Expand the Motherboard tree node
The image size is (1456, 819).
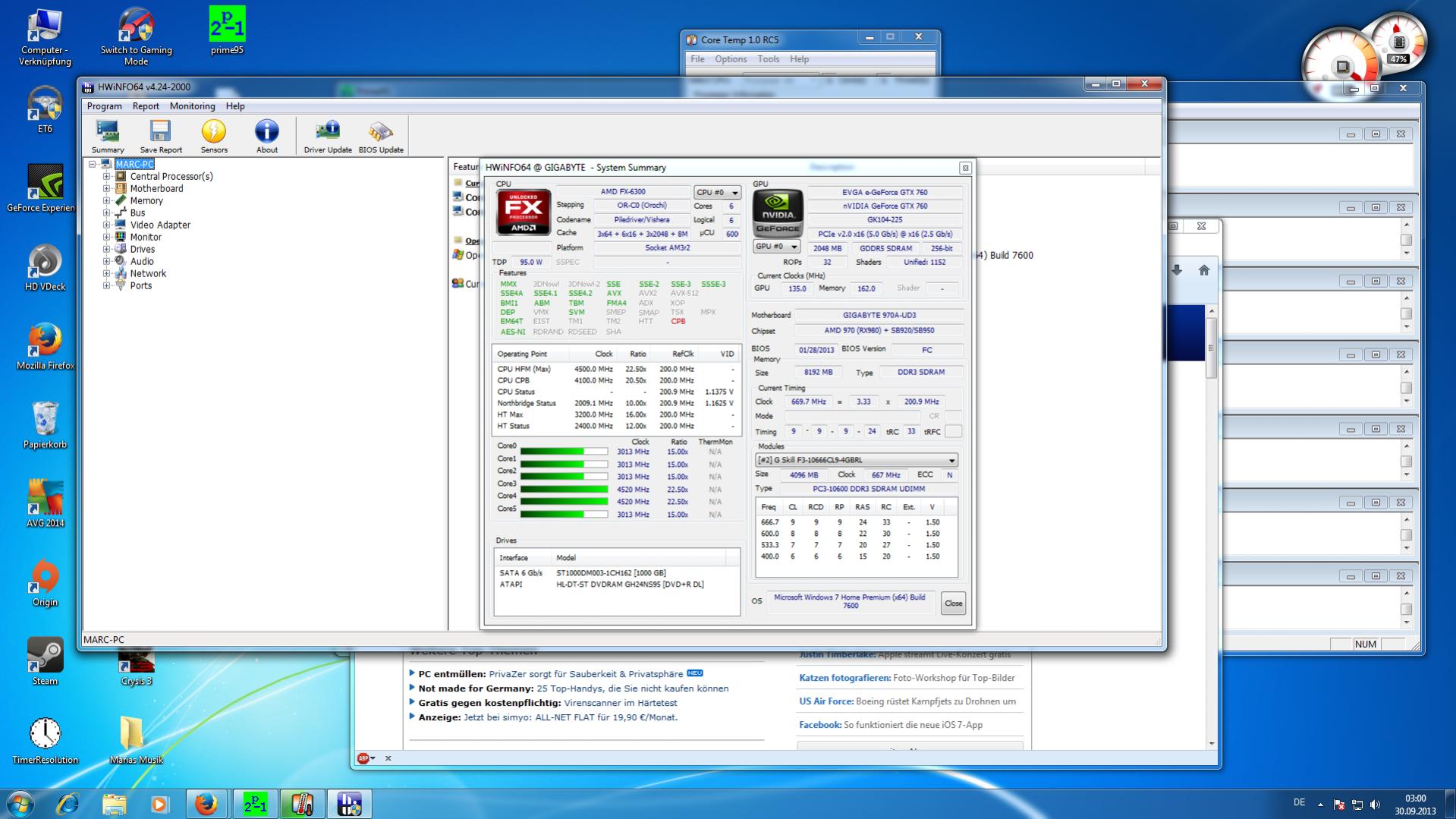point(107,188)
